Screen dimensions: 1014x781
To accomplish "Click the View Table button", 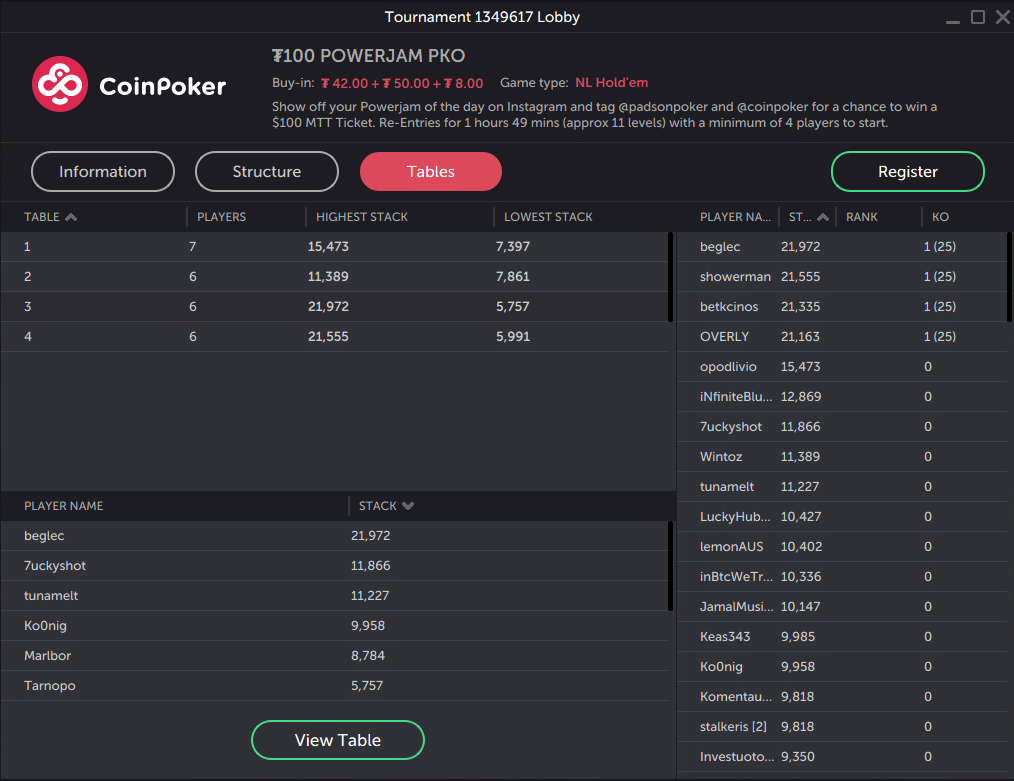I will tap(338, 740).
